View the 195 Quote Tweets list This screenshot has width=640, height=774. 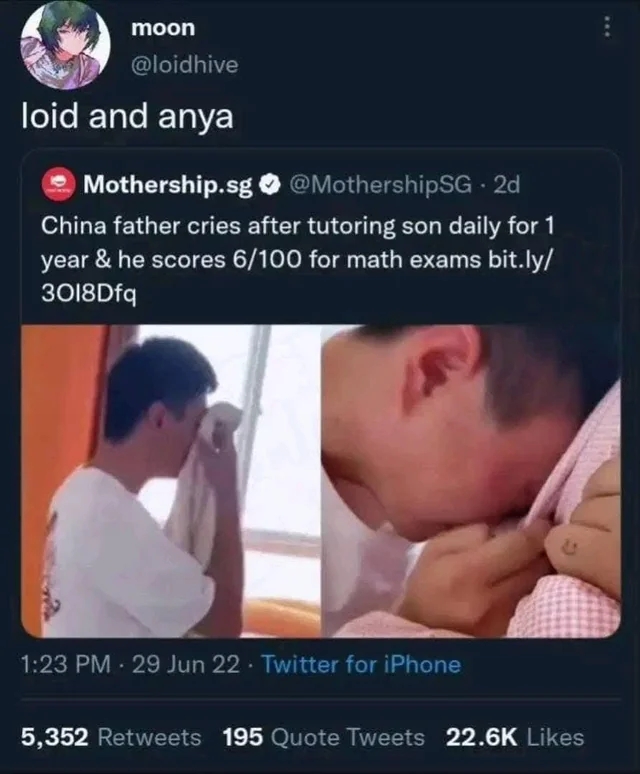click(x=324, y=737)
